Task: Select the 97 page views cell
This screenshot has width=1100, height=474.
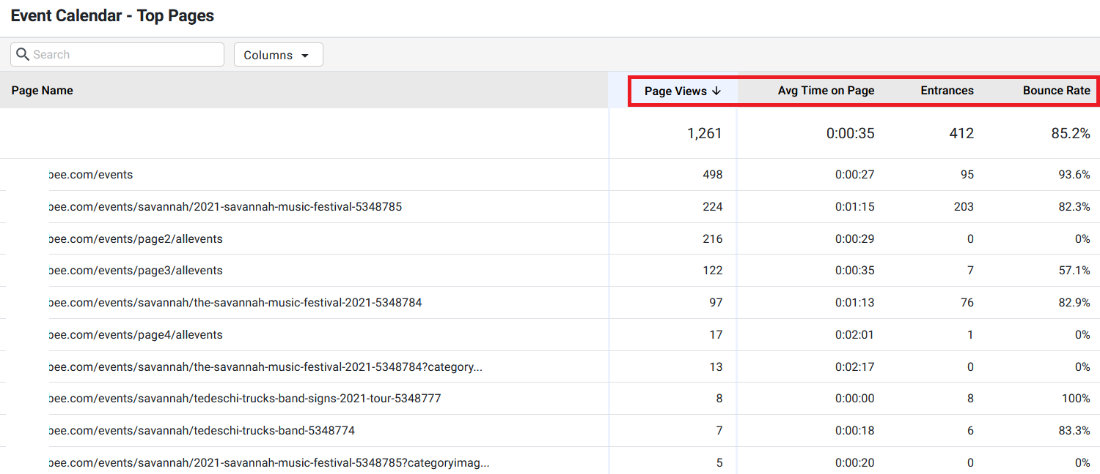Action: [x=716, y=303]
